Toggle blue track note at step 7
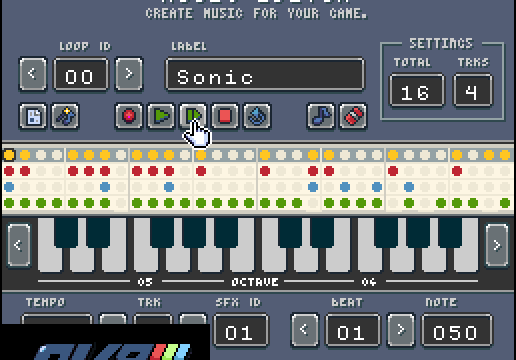 pos(105,187)
